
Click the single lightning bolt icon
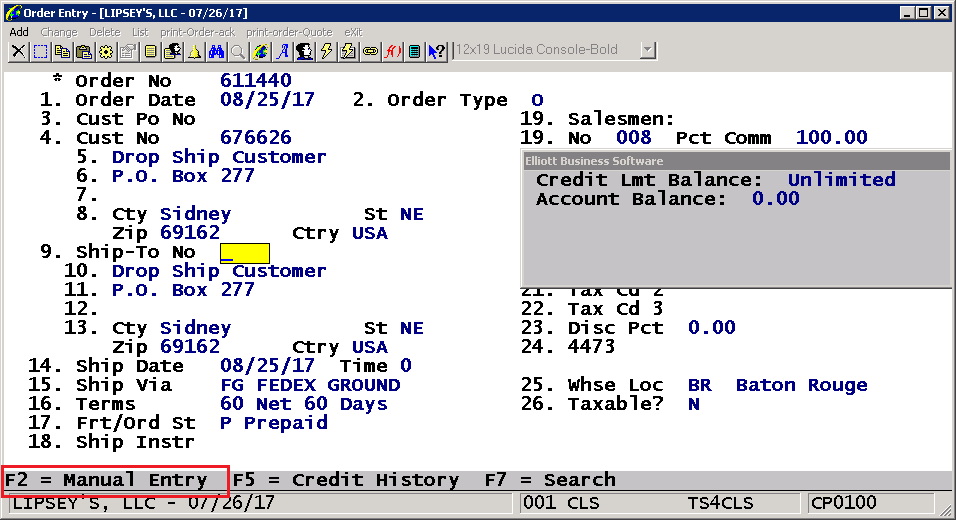coord(326,51)
